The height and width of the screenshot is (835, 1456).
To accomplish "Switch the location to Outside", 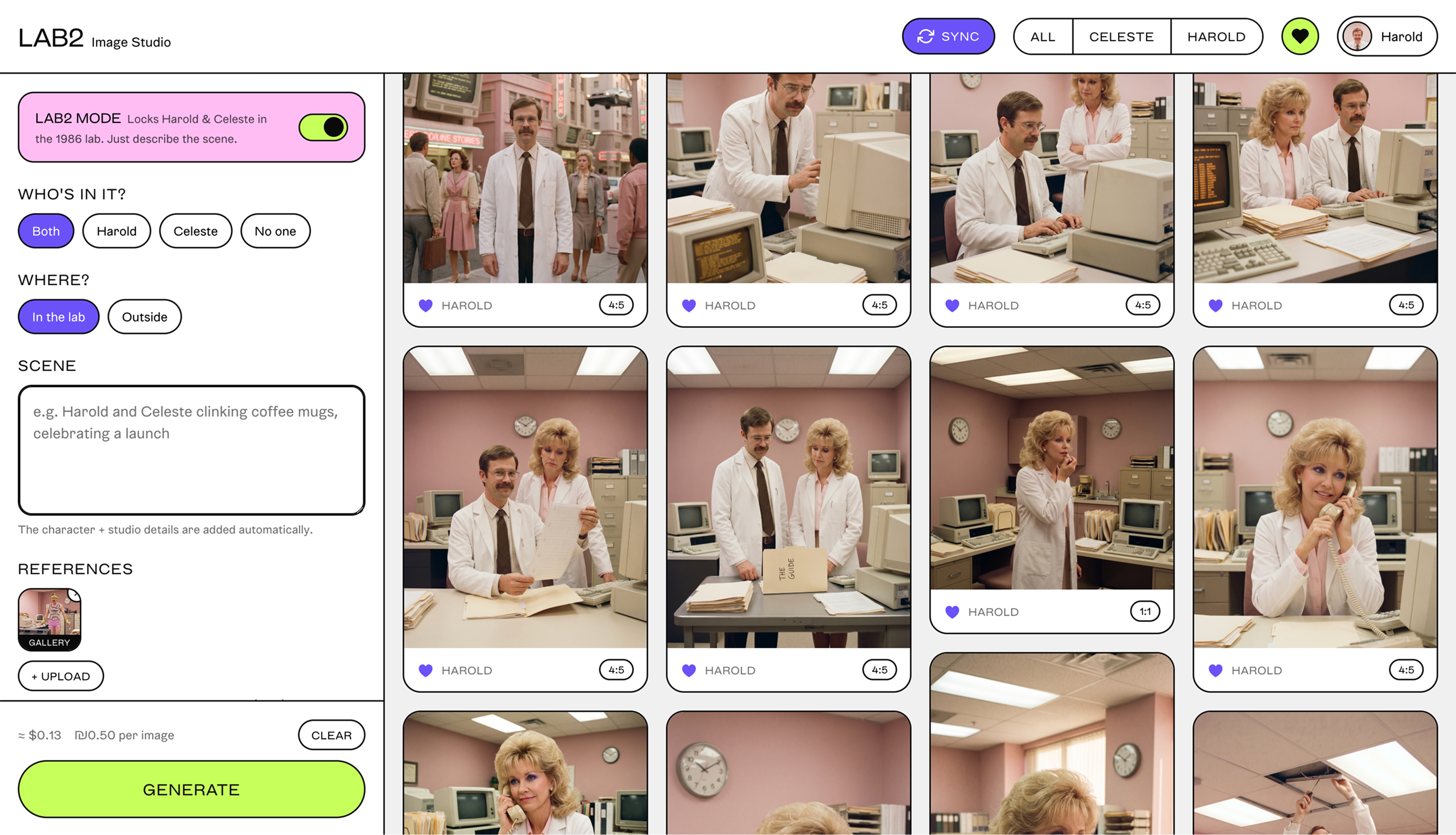I will pos(144,316).
